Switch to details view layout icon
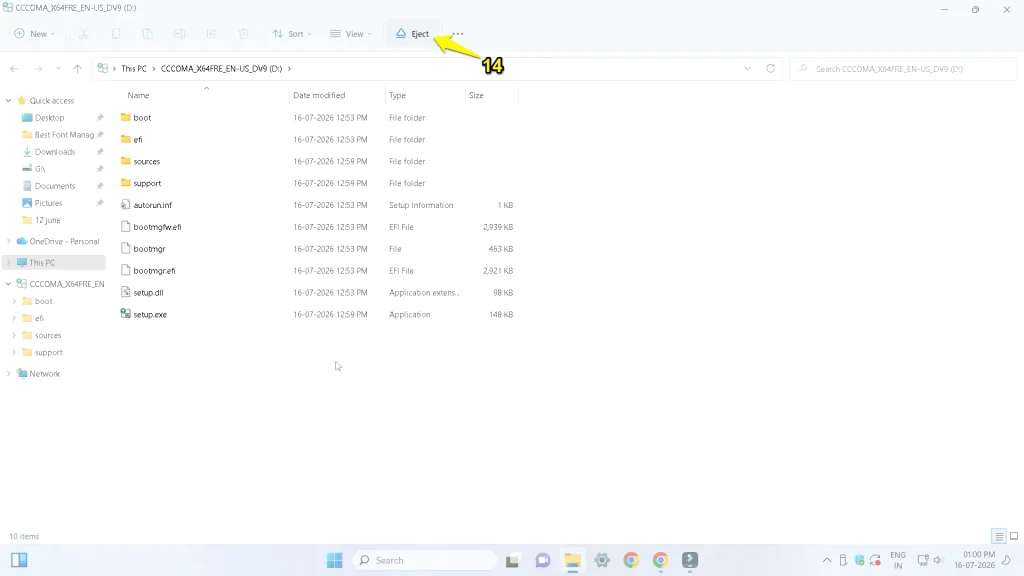 tap(999, 536)
